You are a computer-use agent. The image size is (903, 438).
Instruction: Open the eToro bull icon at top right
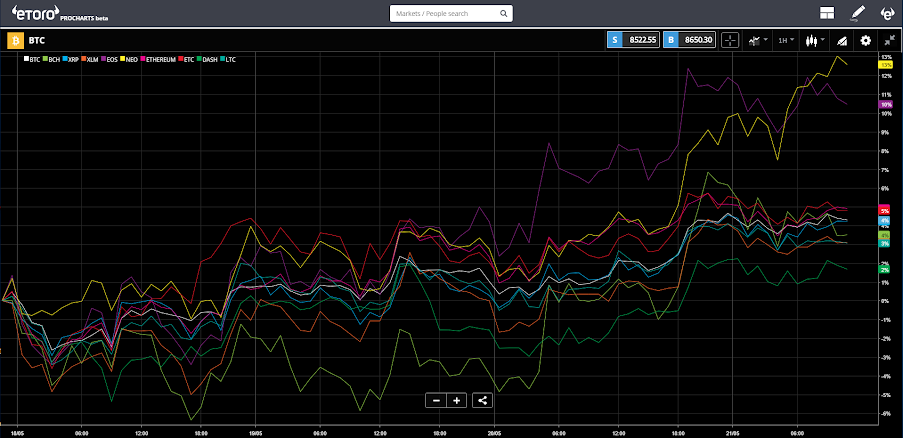pyautogui.click(x=889, y=13)
